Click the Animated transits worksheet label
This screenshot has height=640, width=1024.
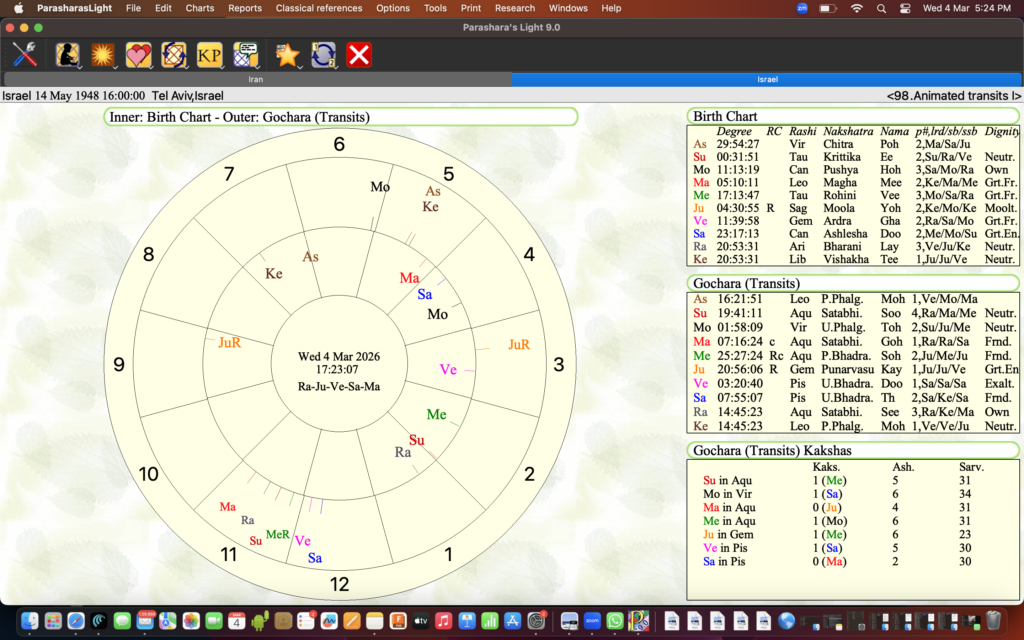953,96
